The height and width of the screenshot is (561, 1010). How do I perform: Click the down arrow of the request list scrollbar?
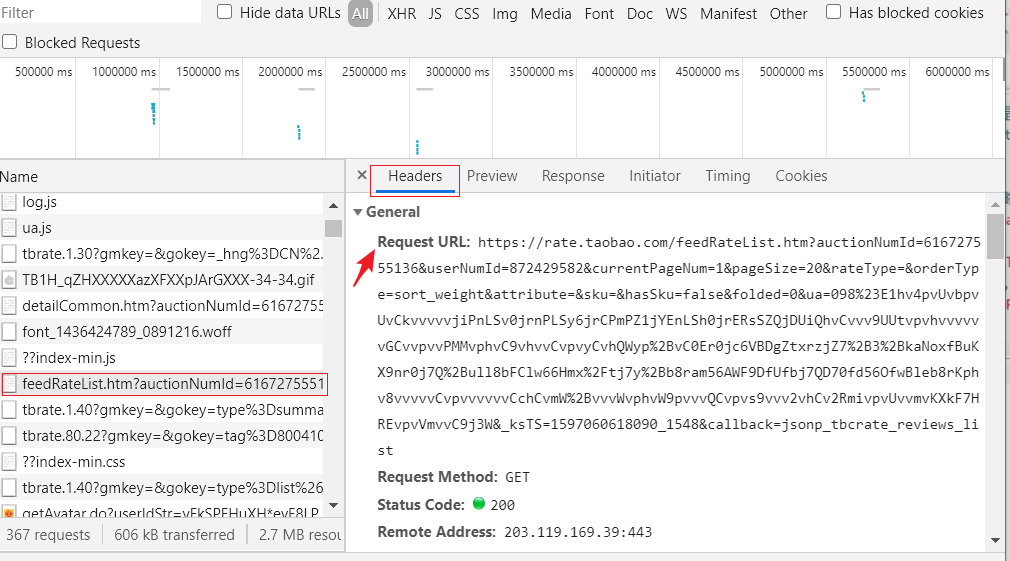click(x=333, y=505)
